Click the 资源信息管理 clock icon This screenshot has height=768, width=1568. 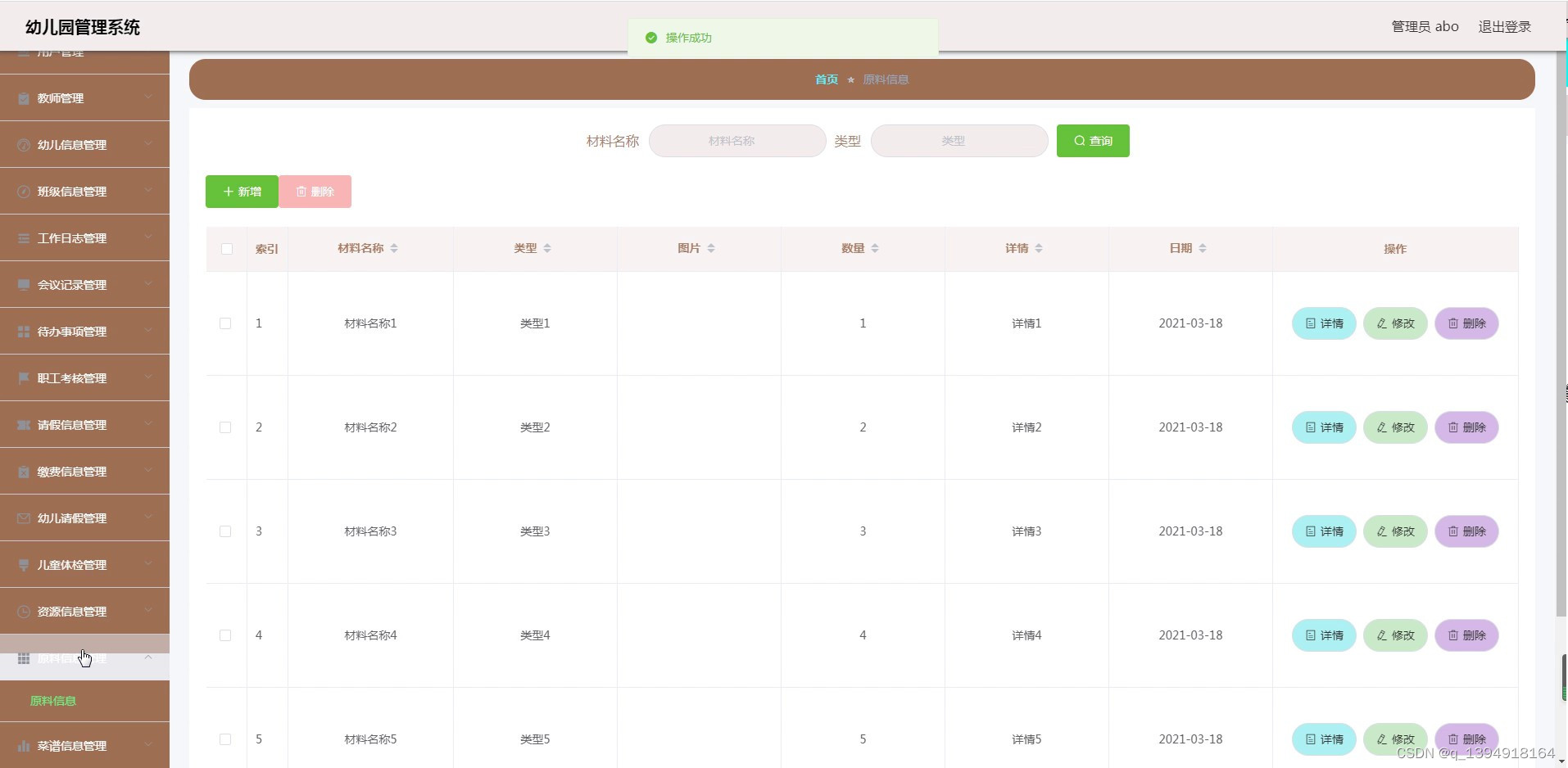coord(24,612)
